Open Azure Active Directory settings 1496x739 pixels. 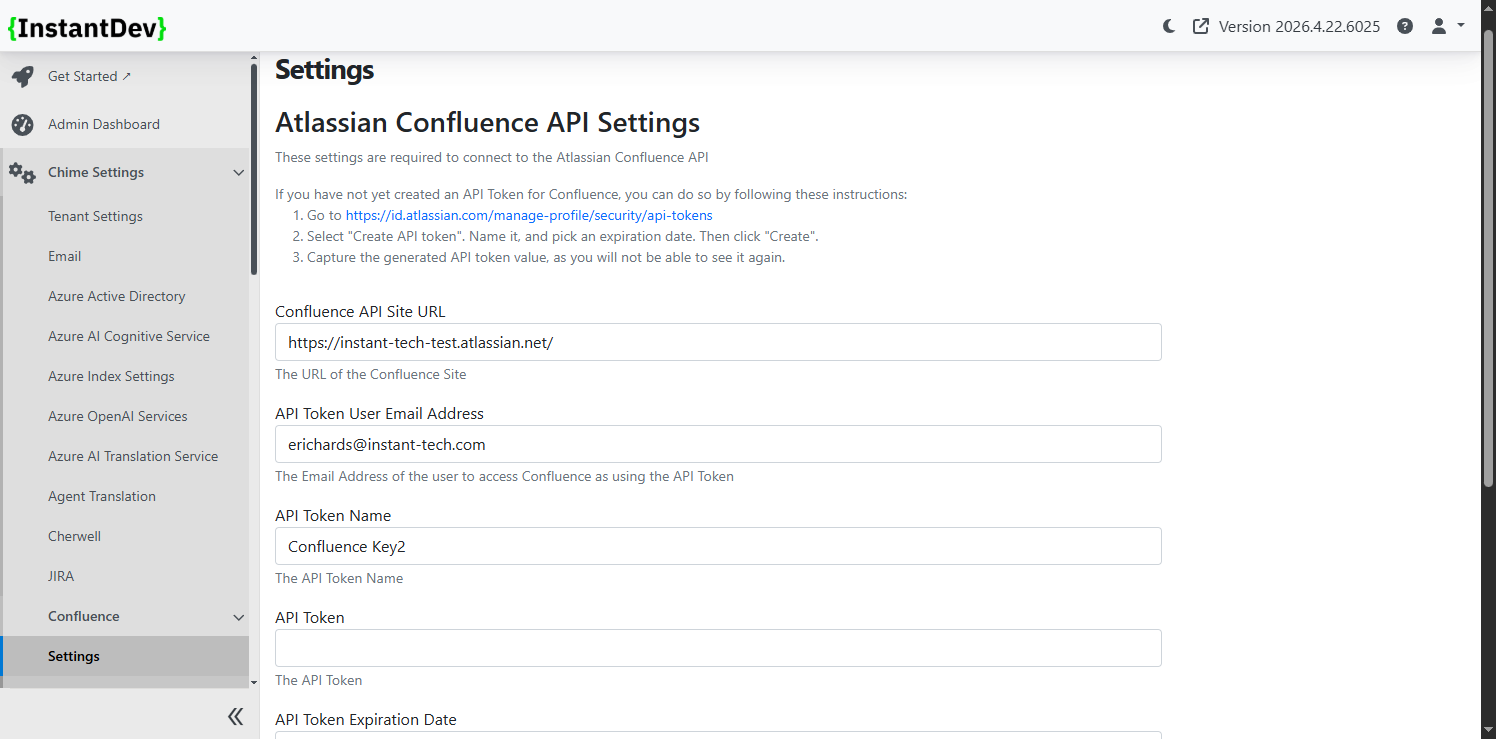coord(117,296)
